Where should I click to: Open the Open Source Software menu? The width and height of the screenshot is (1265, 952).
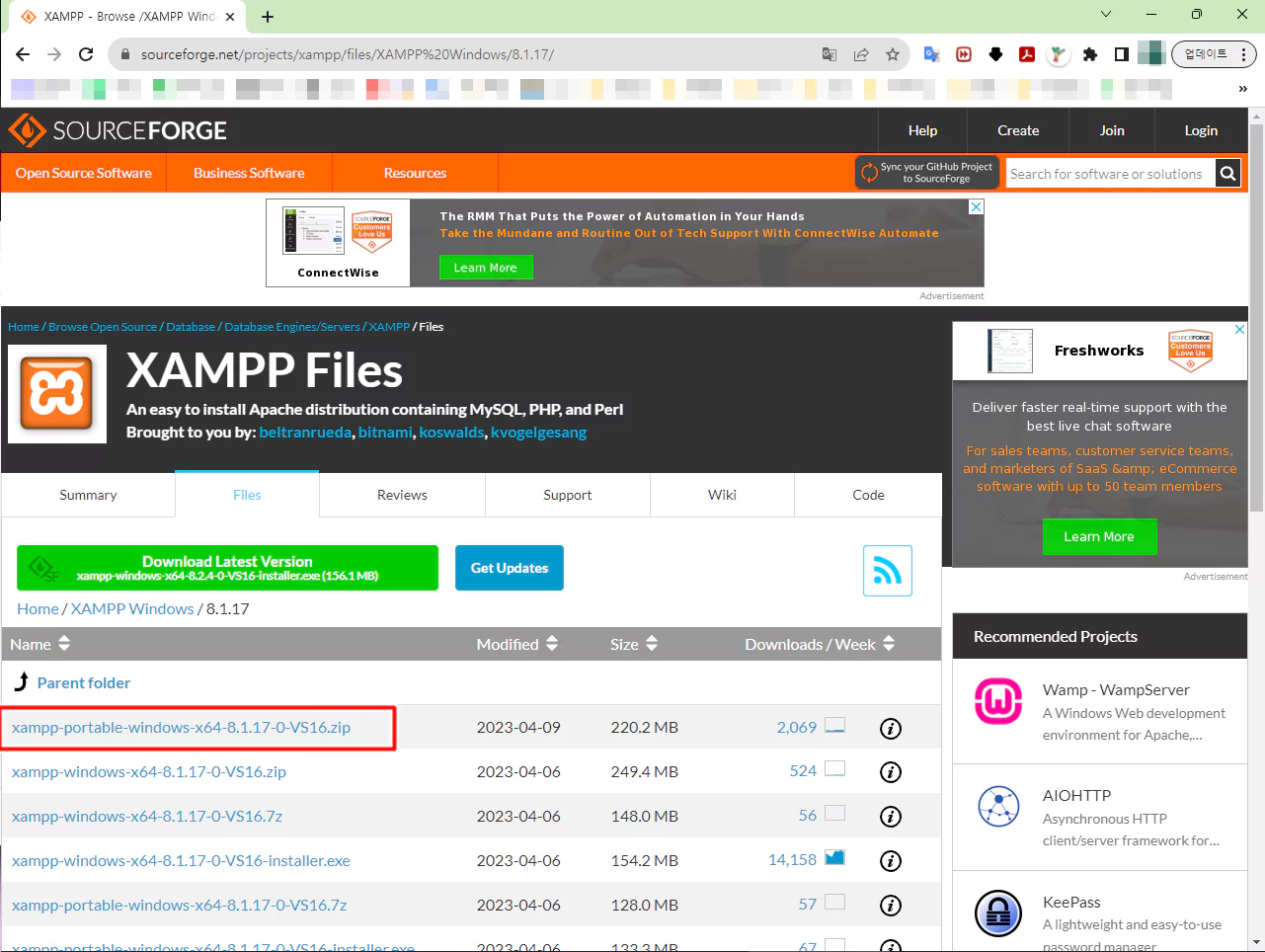coord(84,173)
